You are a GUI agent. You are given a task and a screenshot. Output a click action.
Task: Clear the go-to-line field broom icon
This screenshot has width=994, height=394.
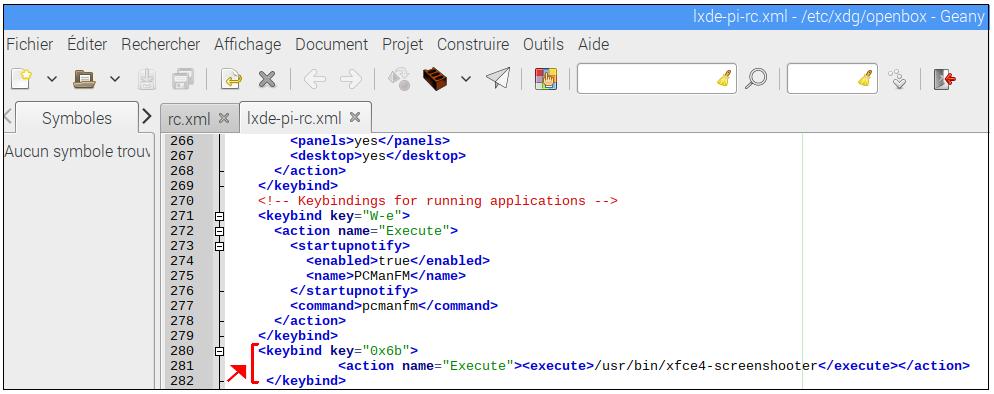click(866, 79)
